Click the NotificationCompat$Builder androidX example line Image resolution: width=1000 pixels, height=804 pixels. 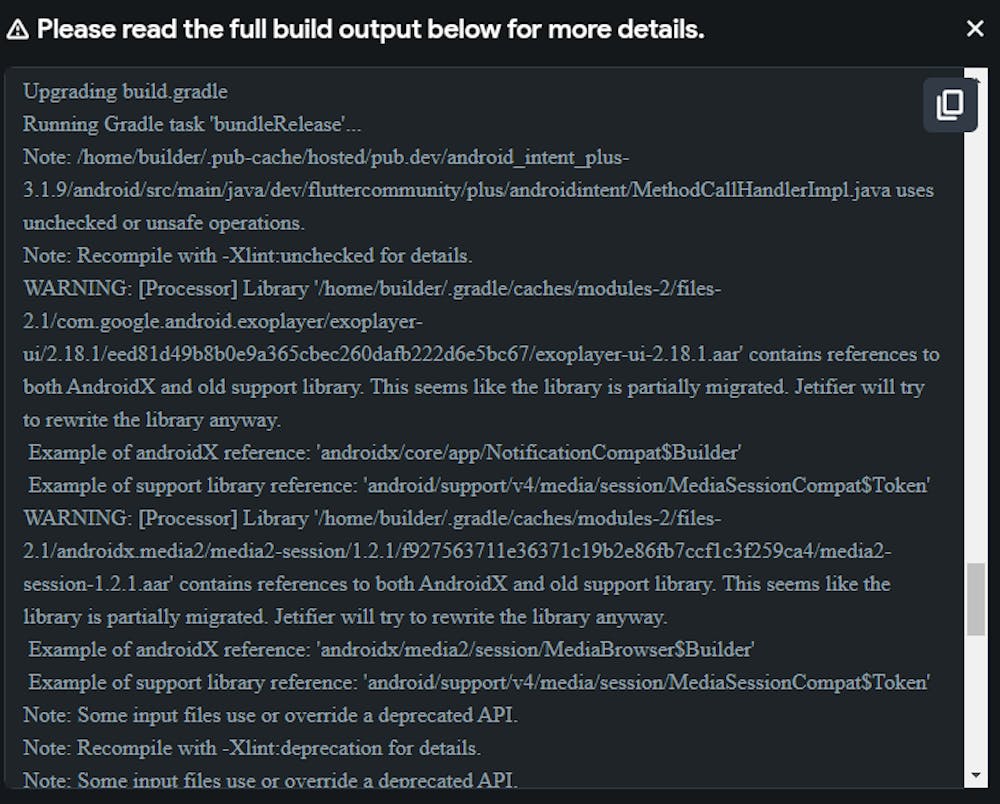pos(384,453)
